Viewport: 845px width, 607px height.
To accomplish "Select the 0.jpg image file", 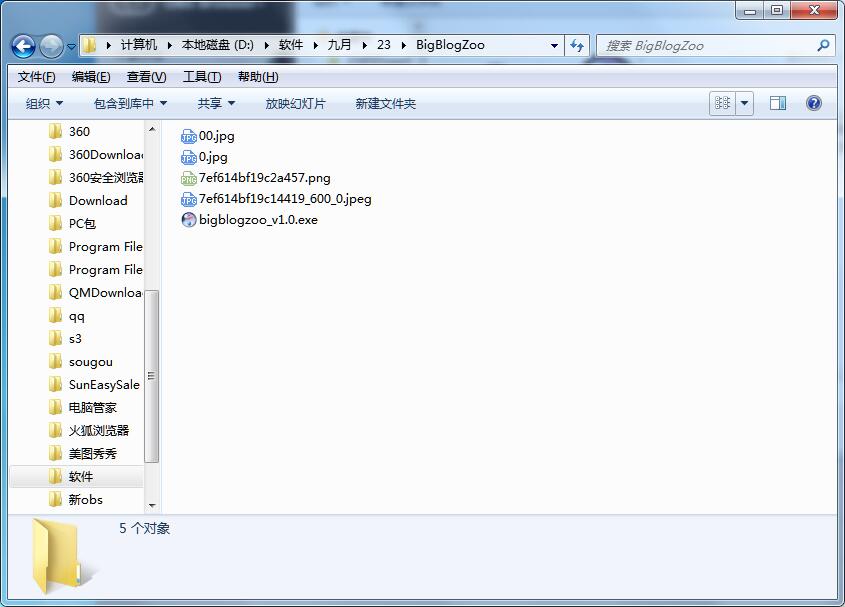I will [208, 157].
